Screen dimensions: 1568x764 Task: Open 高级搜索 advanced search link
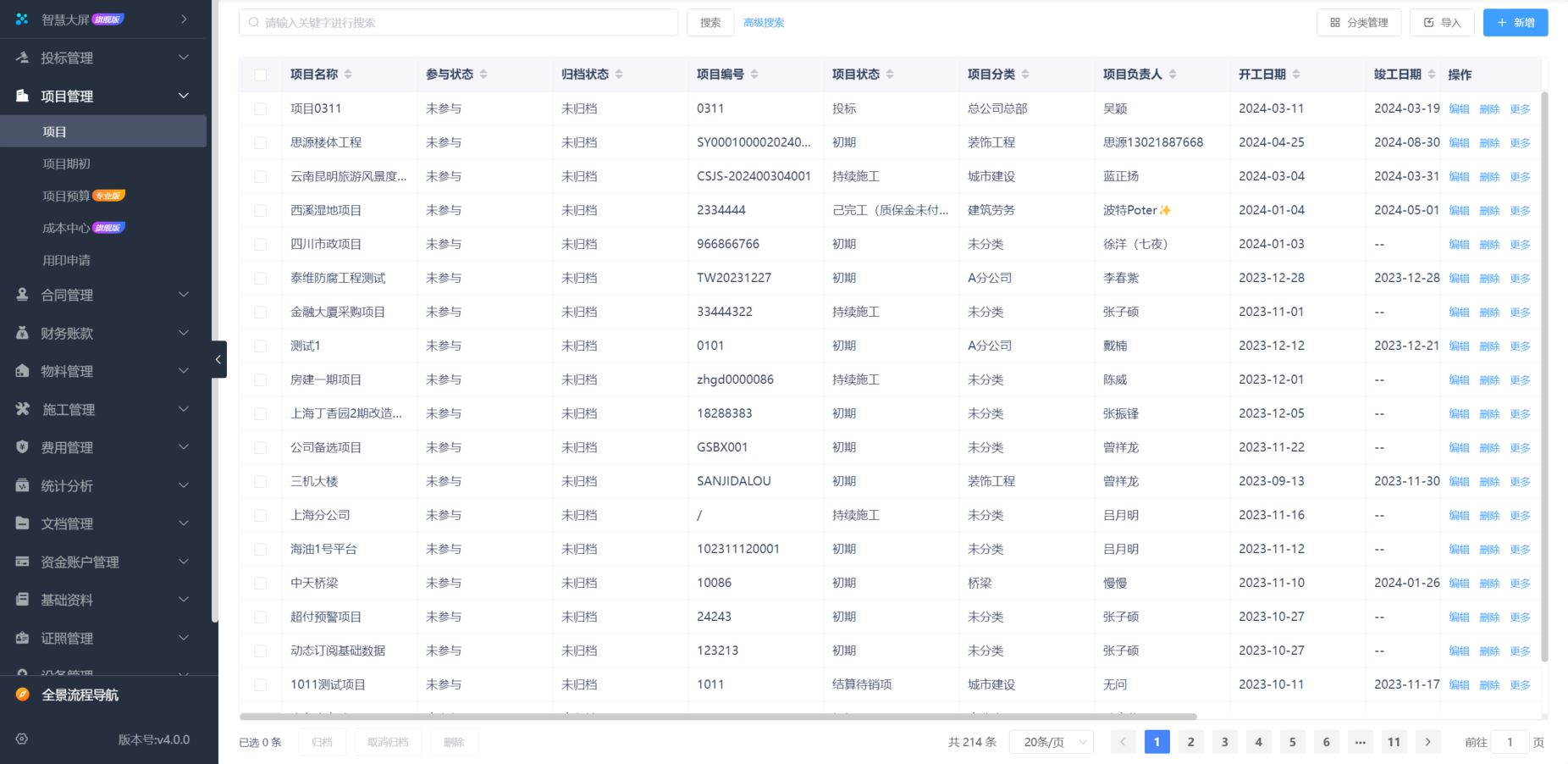click(763, 22)
